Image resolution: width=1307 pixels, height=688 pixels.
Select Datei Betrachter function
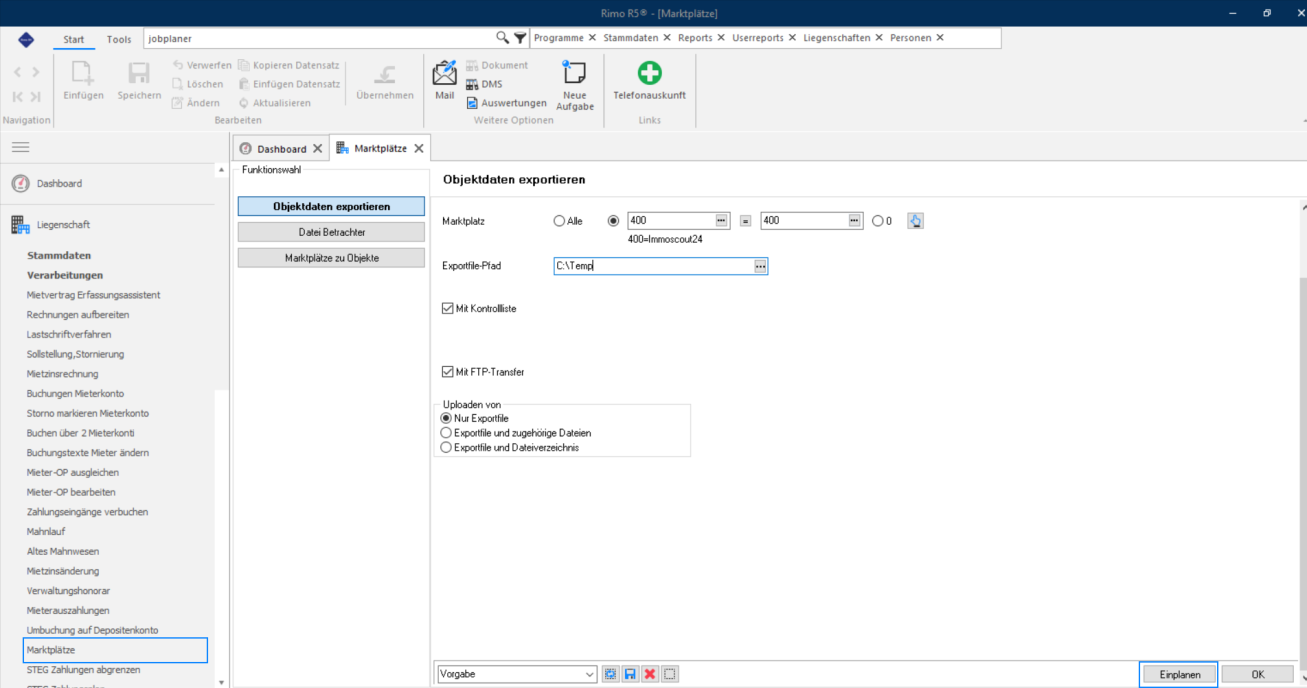(332, 232)
